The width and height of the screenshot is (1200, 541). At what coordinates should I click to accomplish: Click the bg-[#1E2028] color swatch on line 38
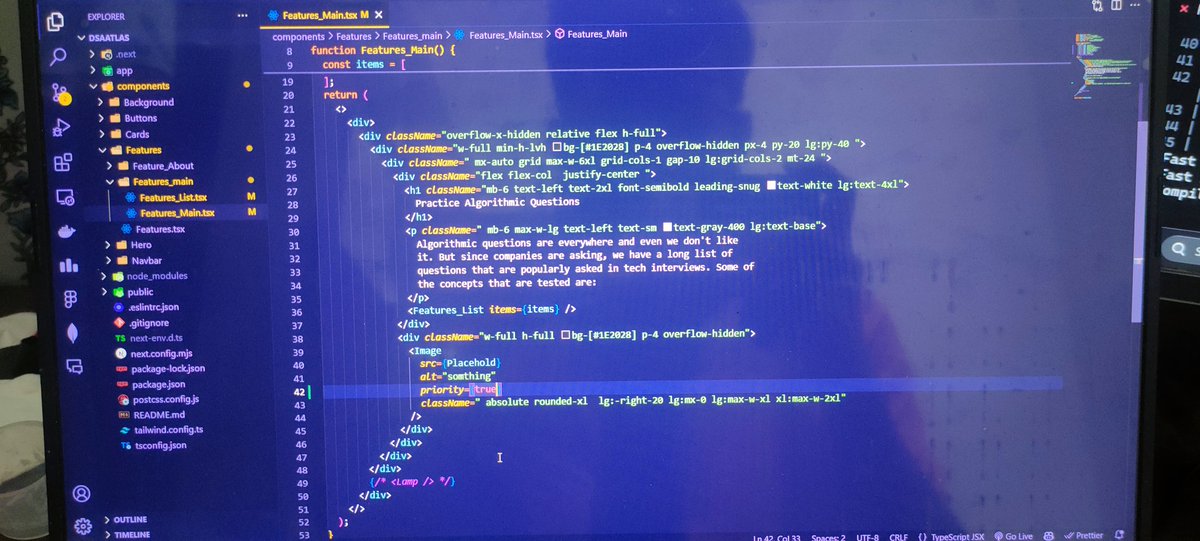tap(566, 334)
